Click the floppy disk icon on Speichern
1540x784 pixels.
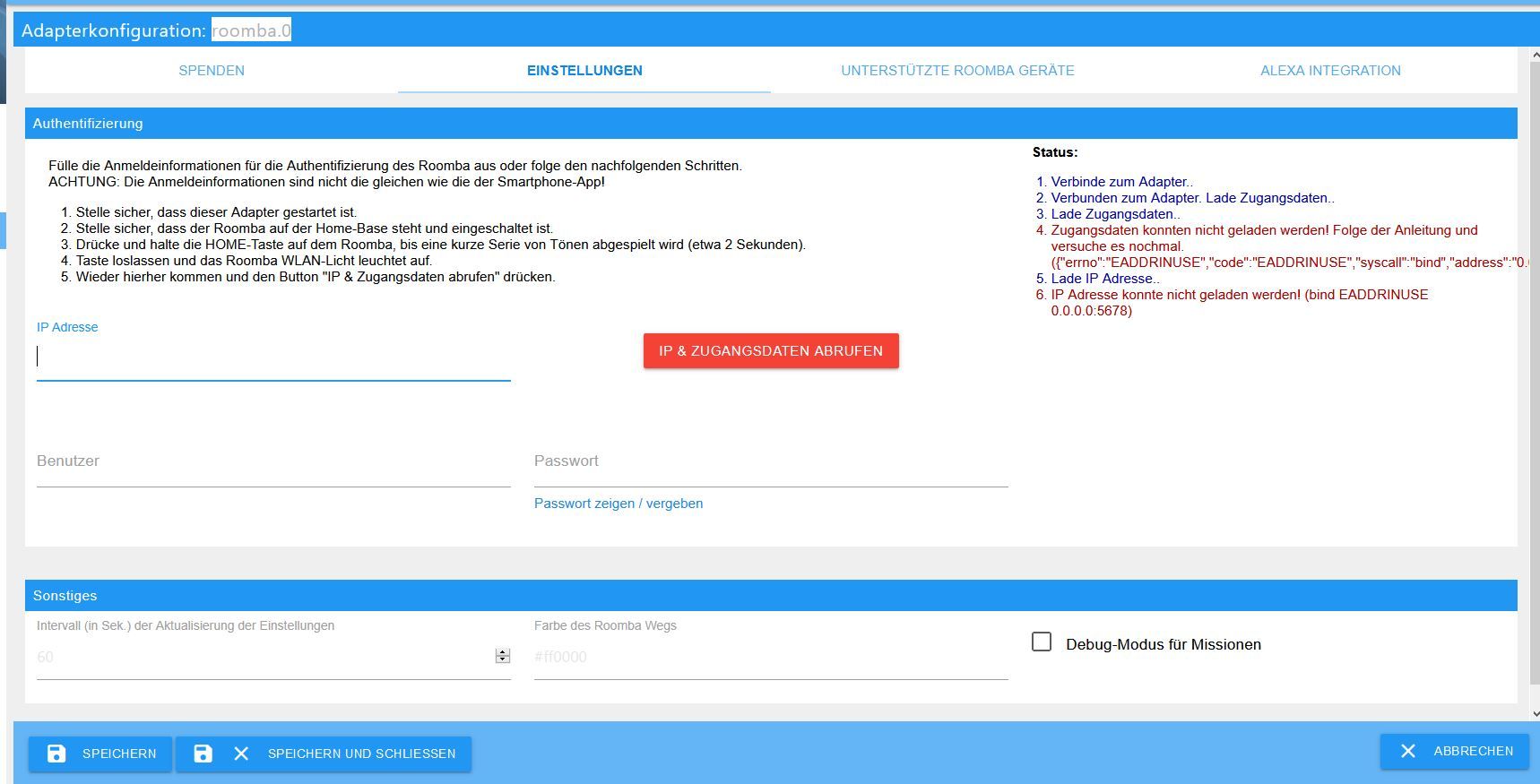pyautogui.click(x=56, y=754)
